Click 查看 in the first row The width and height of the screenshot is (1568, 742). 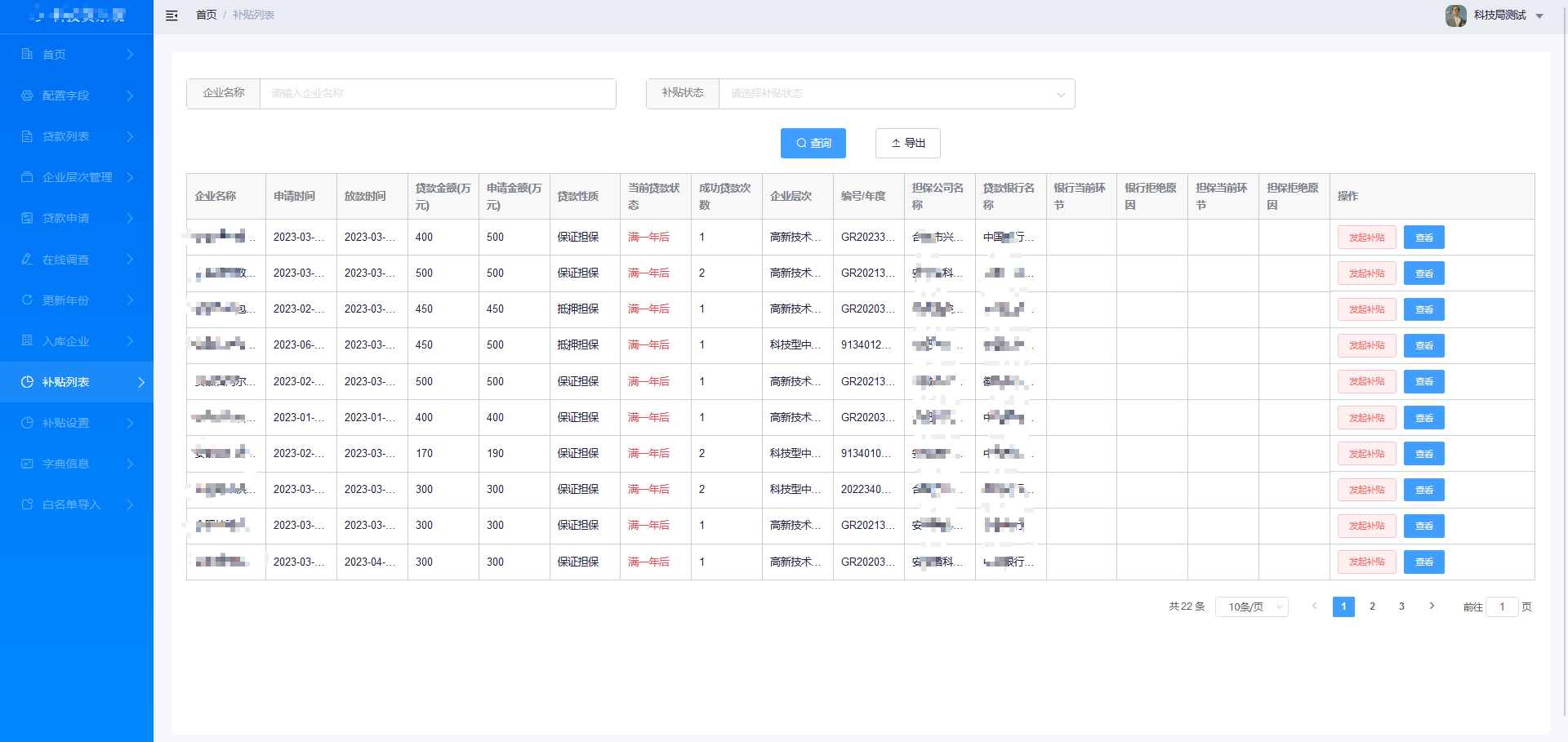point(1423,238)
